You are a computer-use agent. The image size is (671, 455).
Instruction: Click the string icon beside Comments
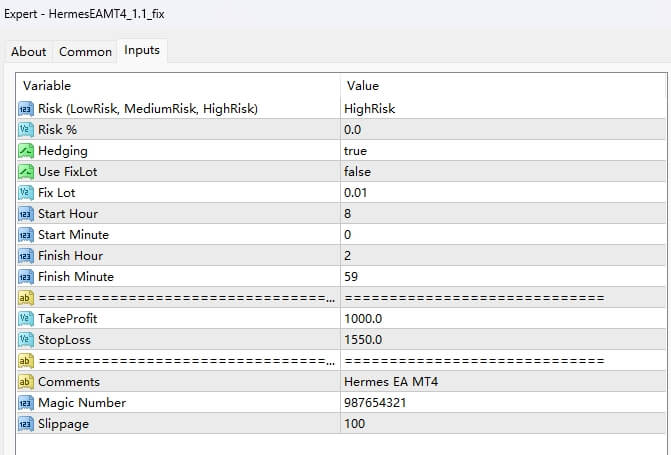coord(26,382)
